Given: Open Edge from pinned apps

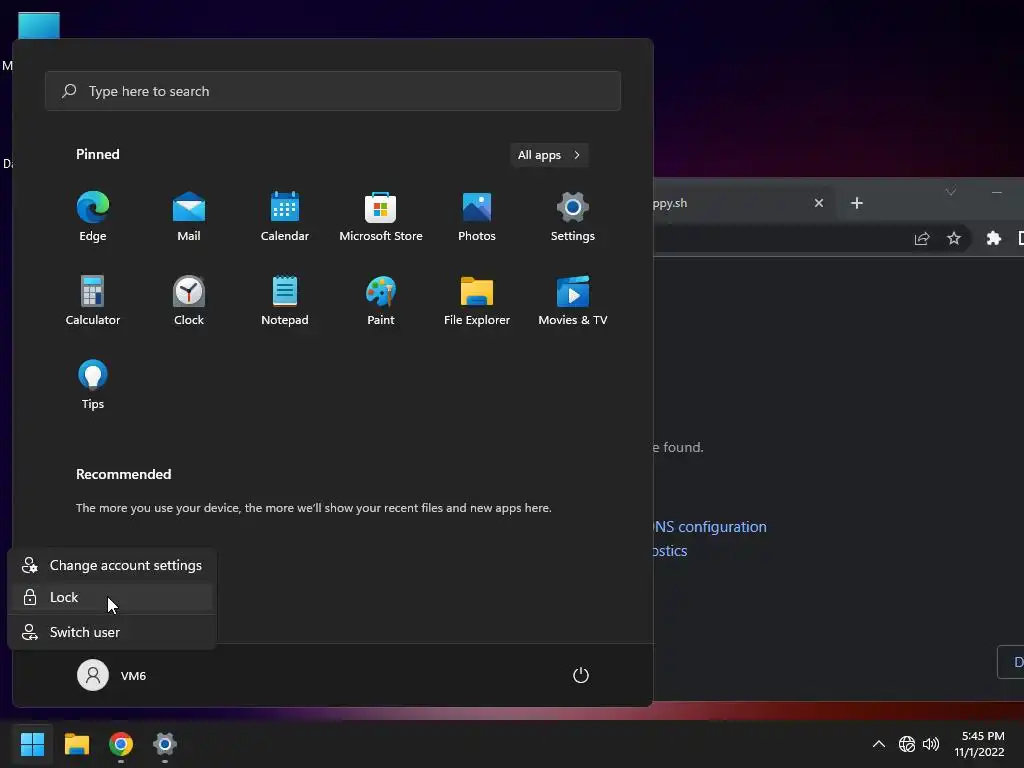Looking at the screenshot, I should pyautogui.click(x=93, y=217).
